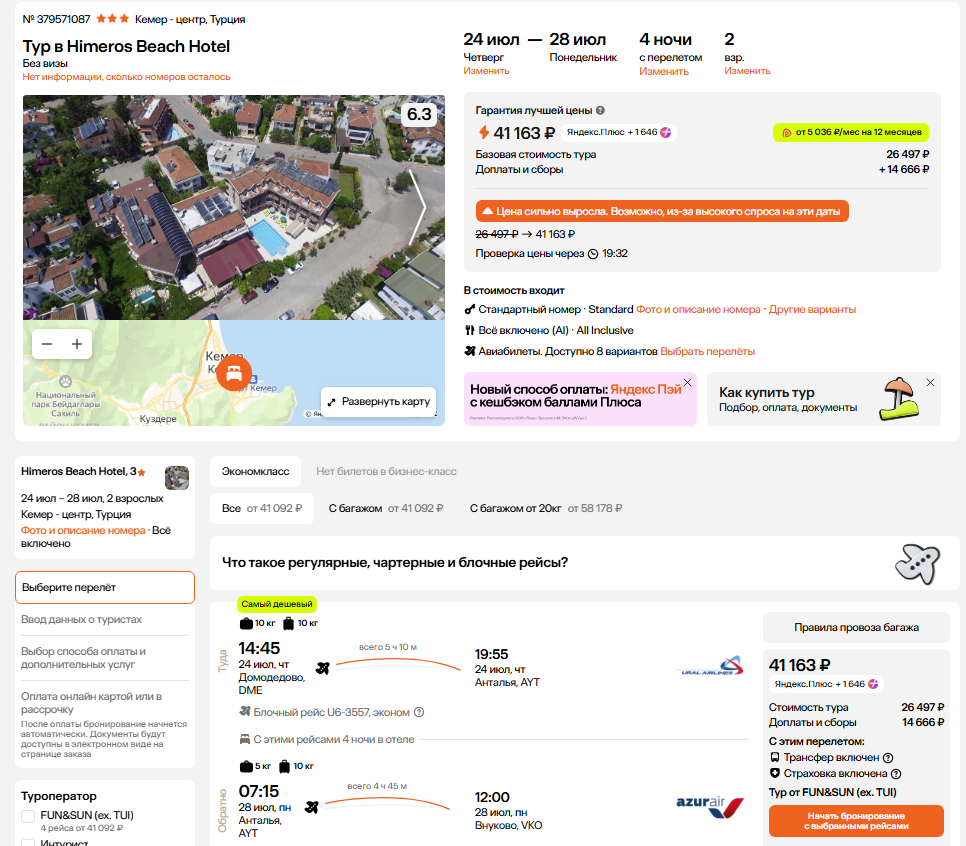
Task: Show next hotel photo with right arrow
Action: tap(419, 208)
